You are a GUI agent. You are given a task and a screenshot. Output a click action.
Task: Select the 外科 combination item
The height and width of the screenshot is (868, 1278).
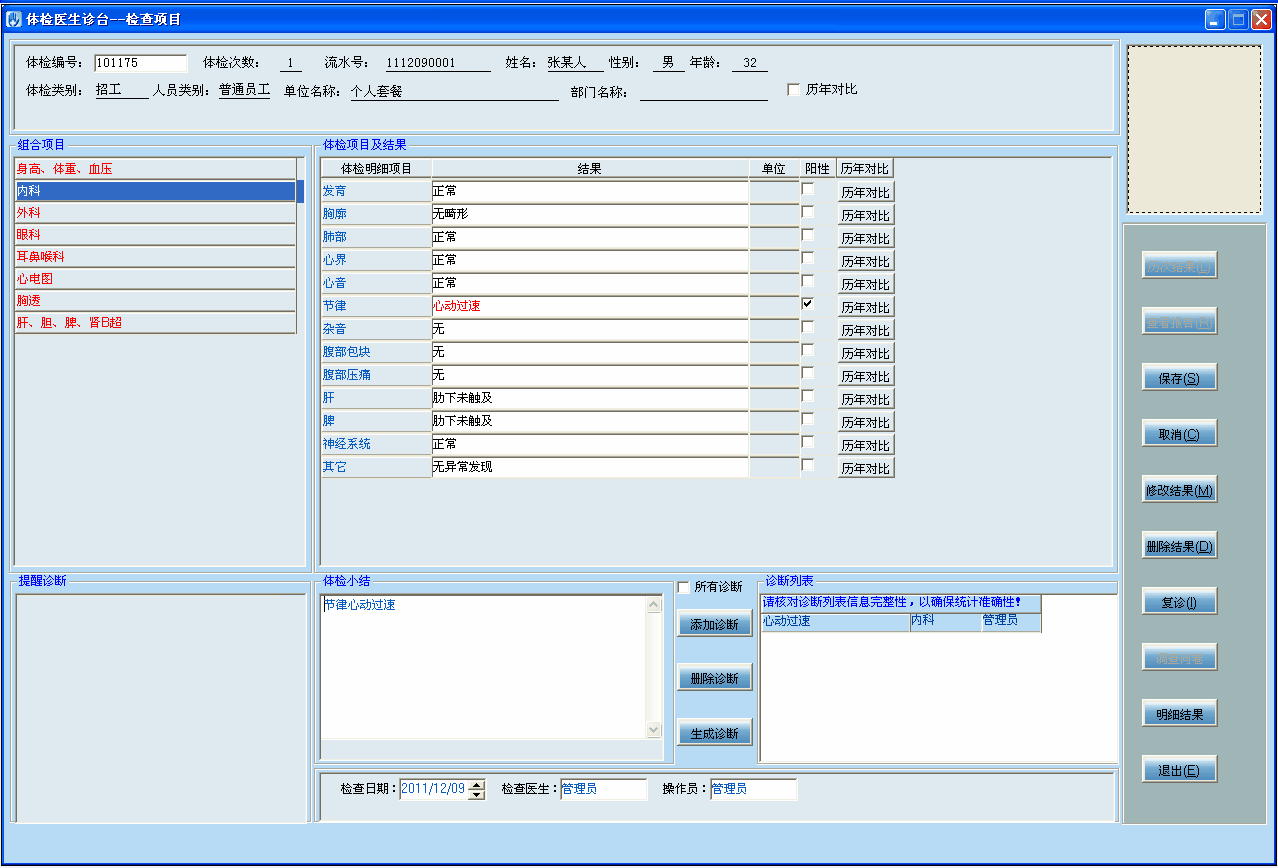155,213
